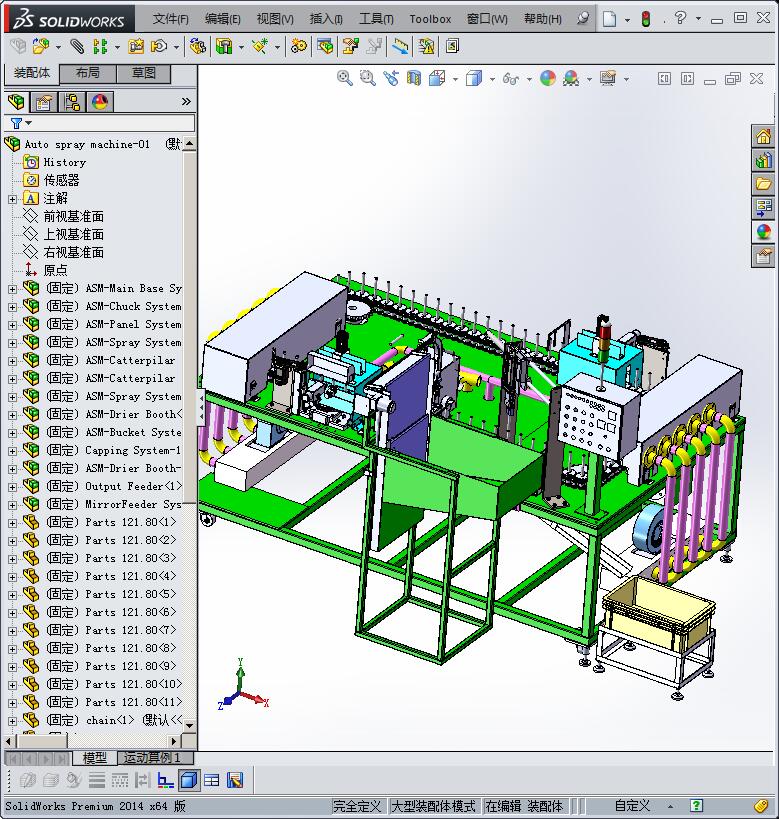Click the 自定义 units button in status bar
The width and height of the screenshot is (779, 819).
coord(632,806)
